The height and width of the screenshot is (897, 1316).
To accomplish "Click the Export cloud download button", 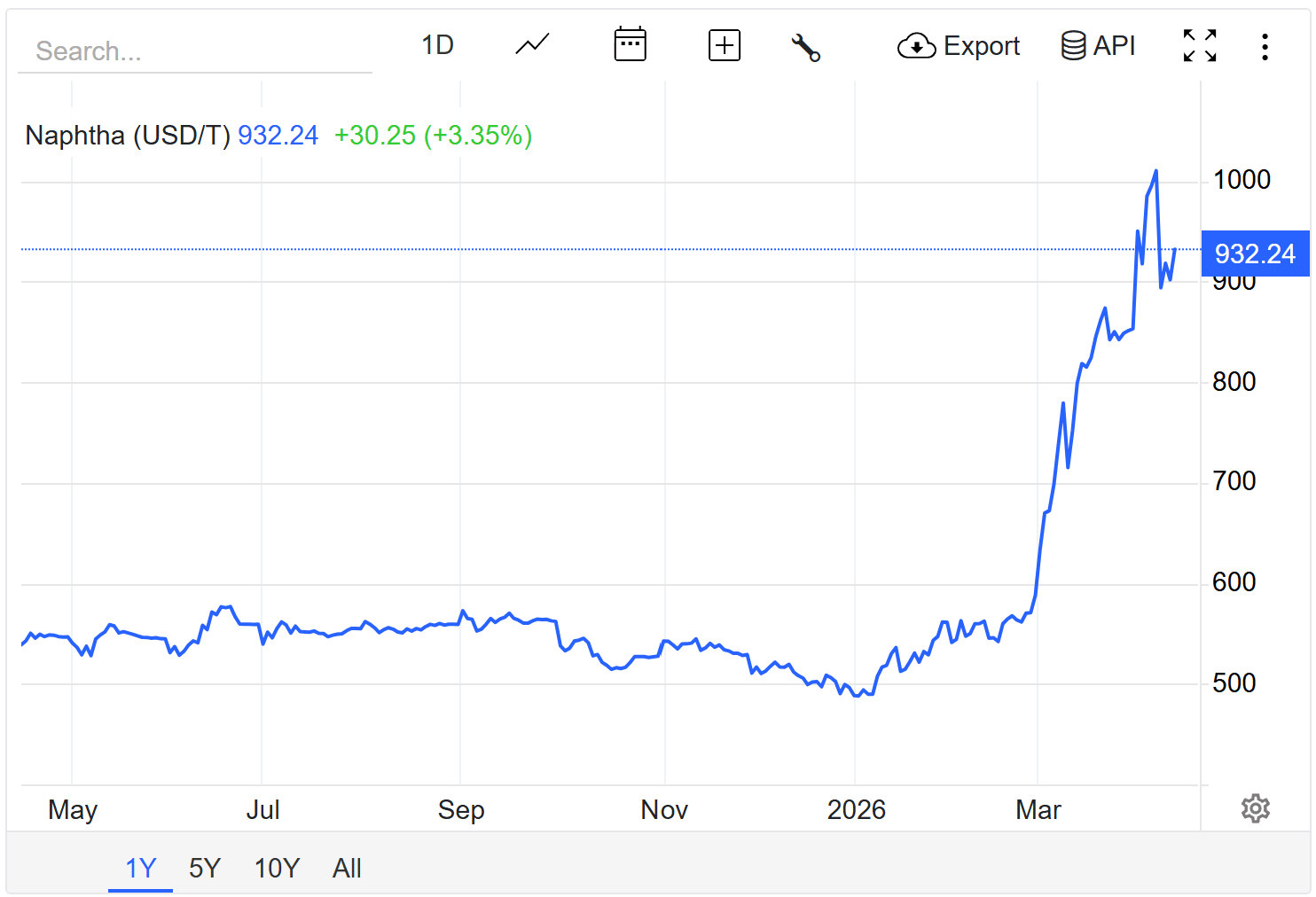I will tap(959, 46).
